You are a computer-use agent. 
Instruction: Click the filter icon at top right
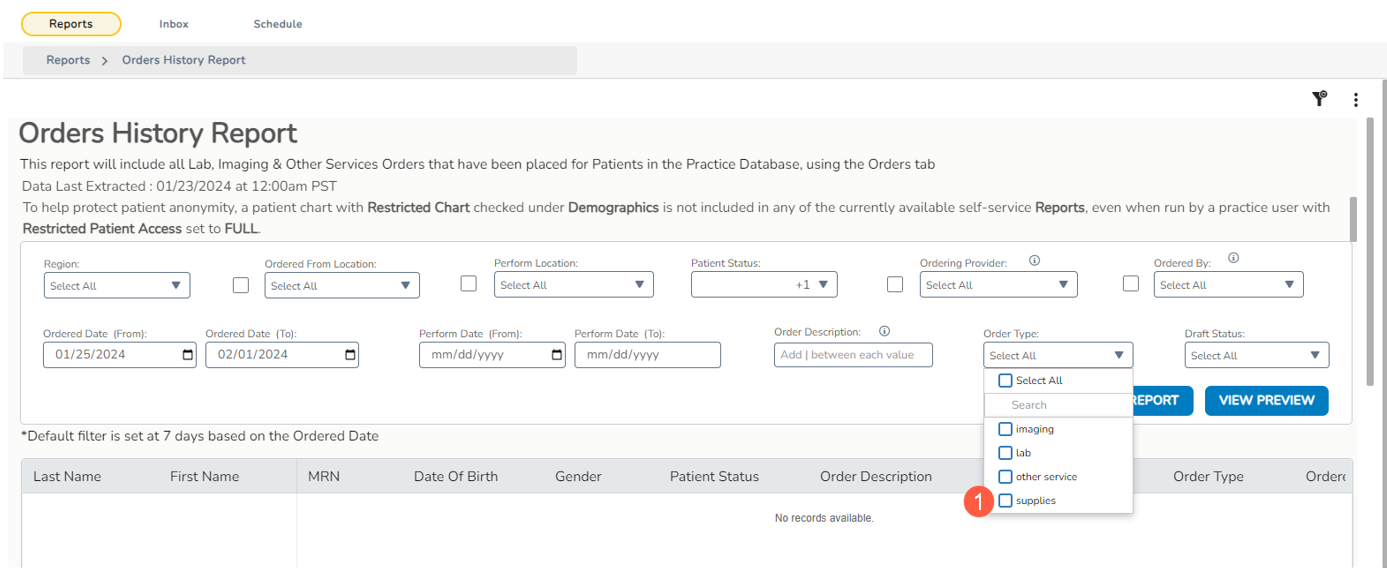coord(1319,98)
